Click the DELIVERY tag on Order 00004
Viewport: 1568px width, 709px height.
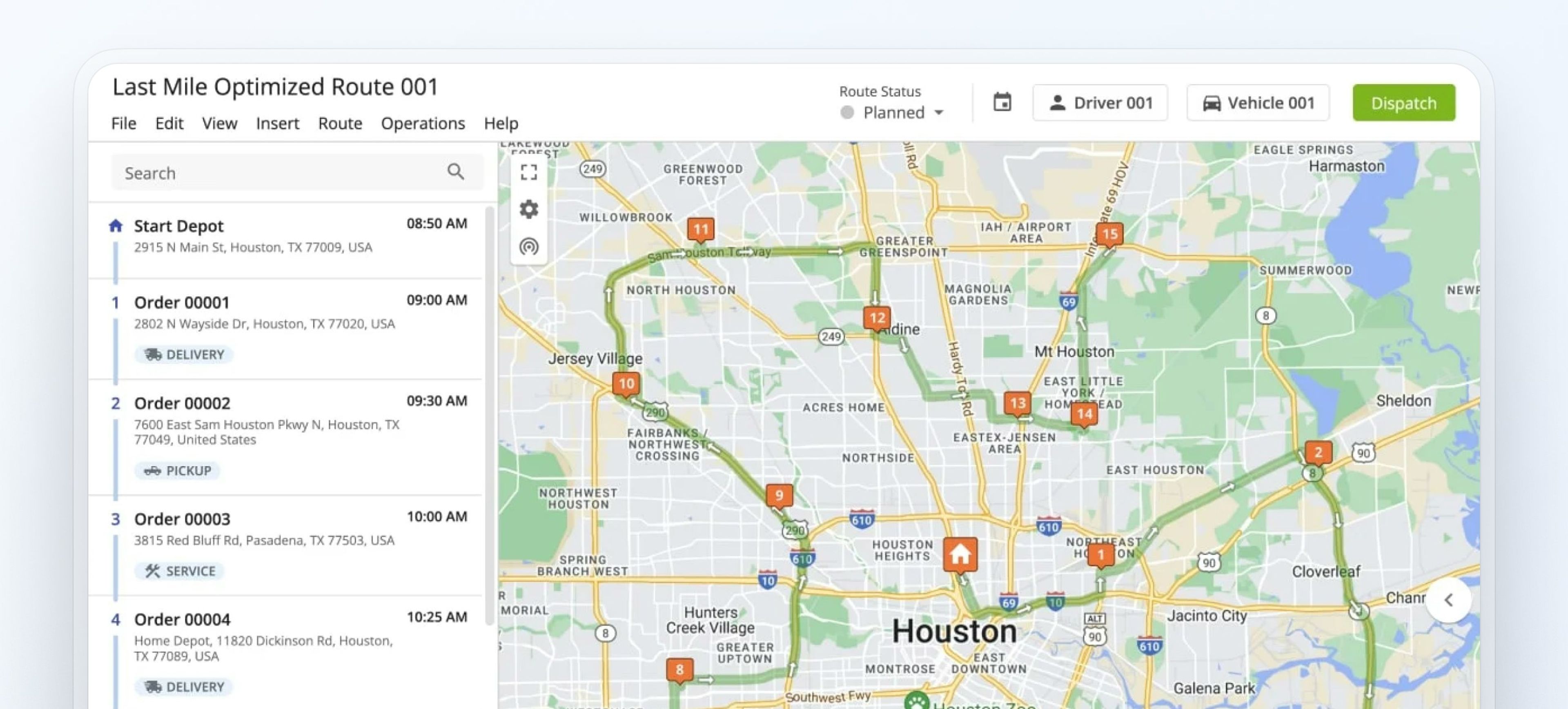[x=184, y=687]
